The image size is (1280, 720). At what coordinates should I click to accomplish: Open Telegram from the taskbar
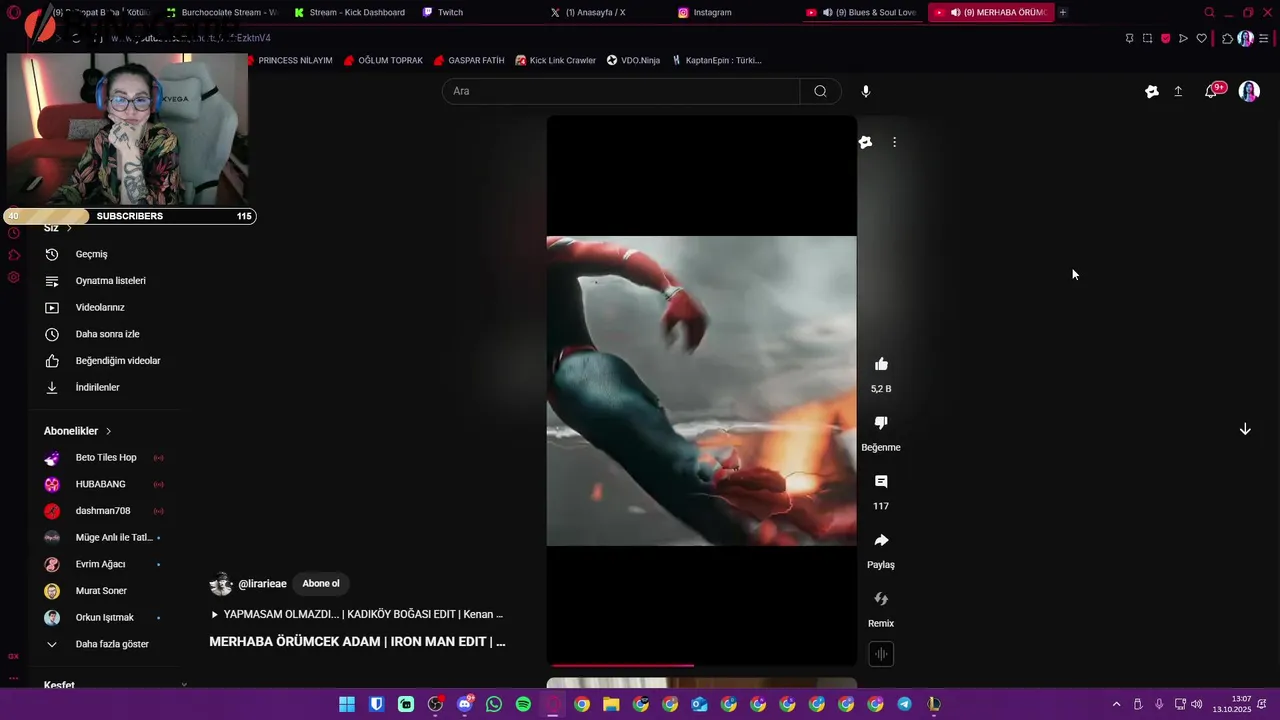coord(904,704)
